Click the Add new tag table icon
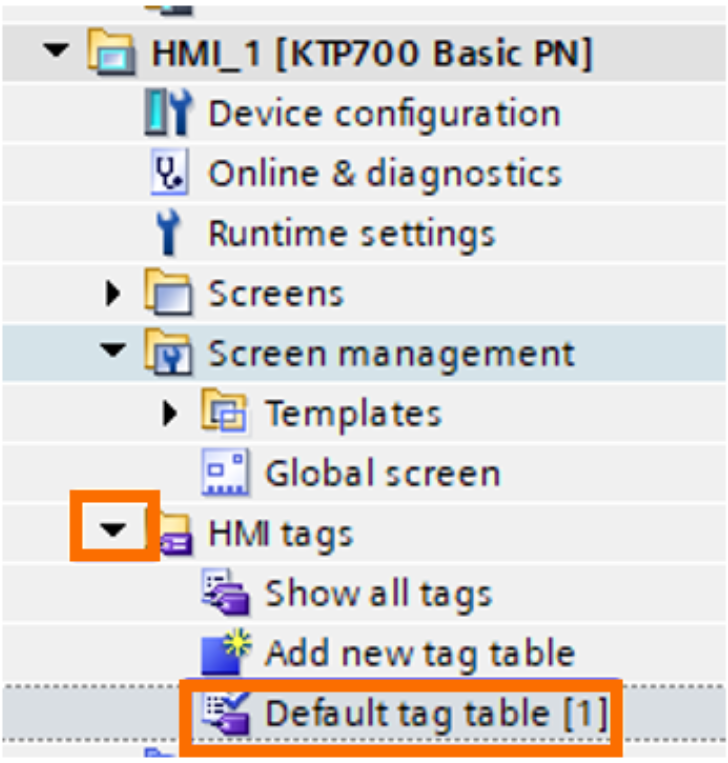The width and height of the screenshot is (728, 763). click(x=226, y=652)
